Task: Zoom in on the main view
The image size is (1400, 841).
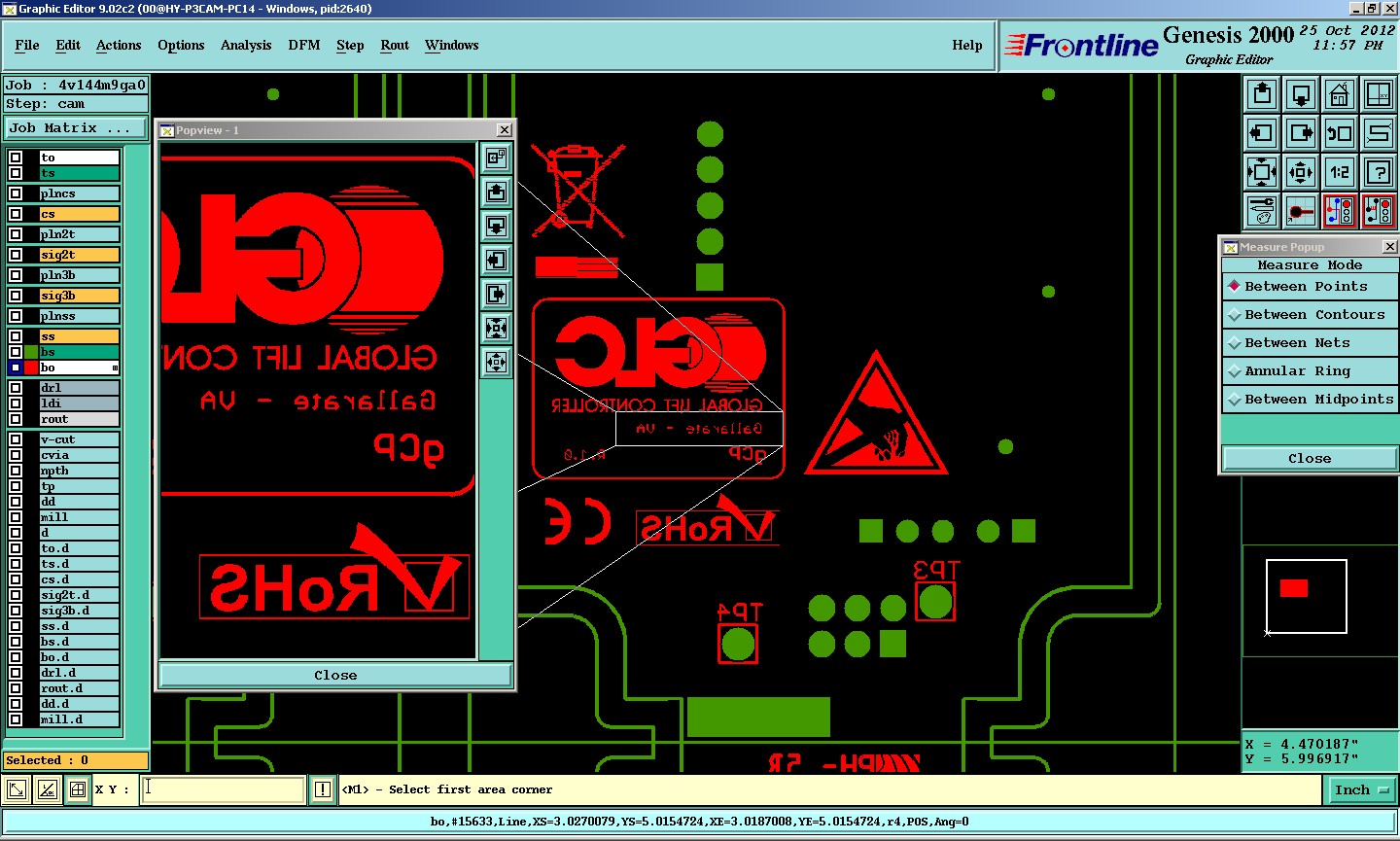Action: (x=1262, y=172)
